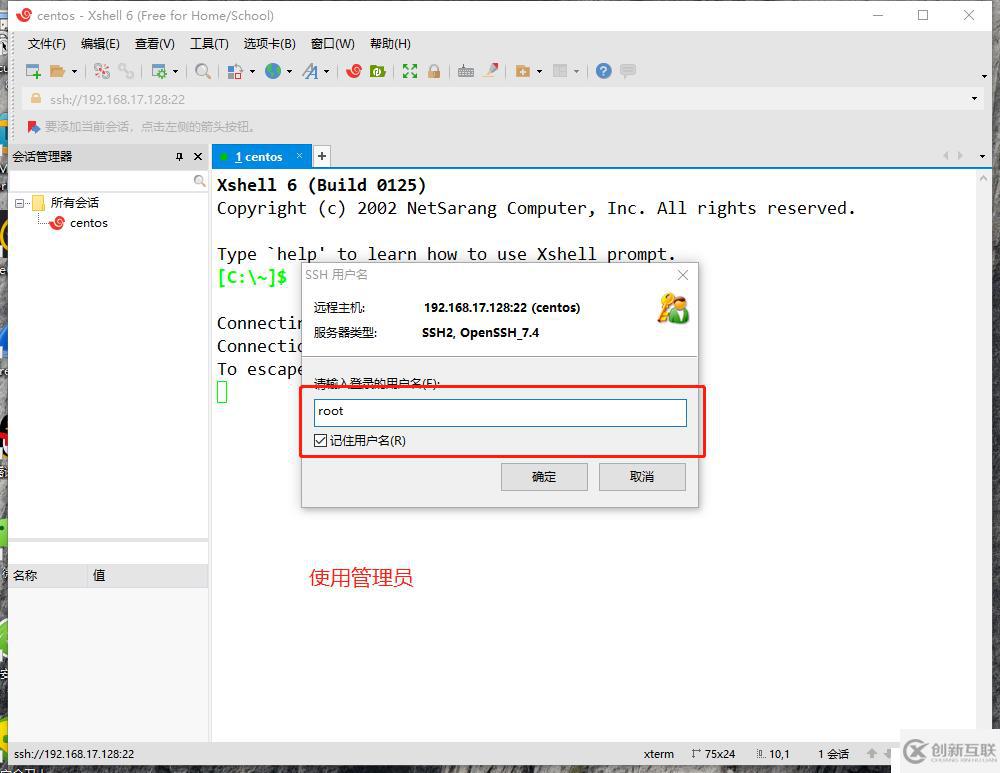The width and height of the screenshot is (1000, 773).
Task: Click the grey layout grid toolbar icon
Action: point(560,71)
